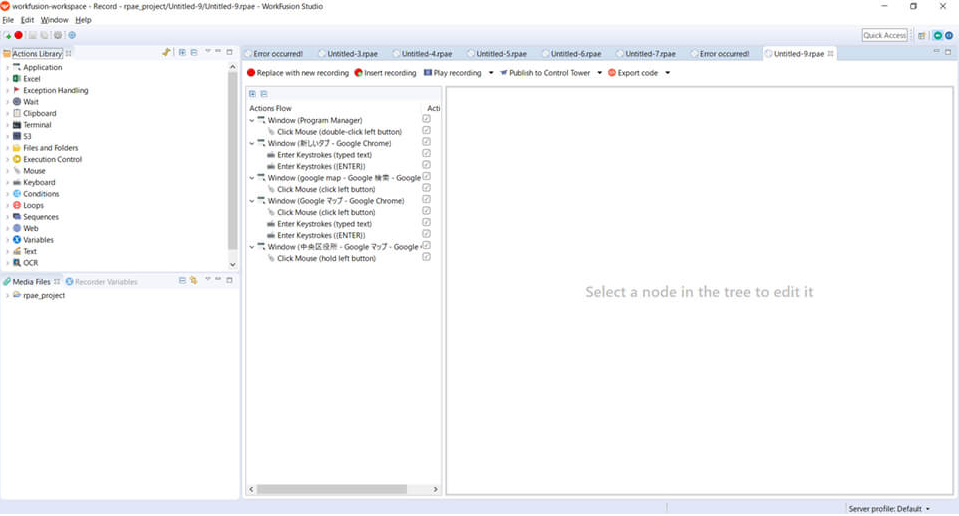Screen dimensions: 959x516
Task: Select the Terminal icon in the Actions Library
Action: 17,125
